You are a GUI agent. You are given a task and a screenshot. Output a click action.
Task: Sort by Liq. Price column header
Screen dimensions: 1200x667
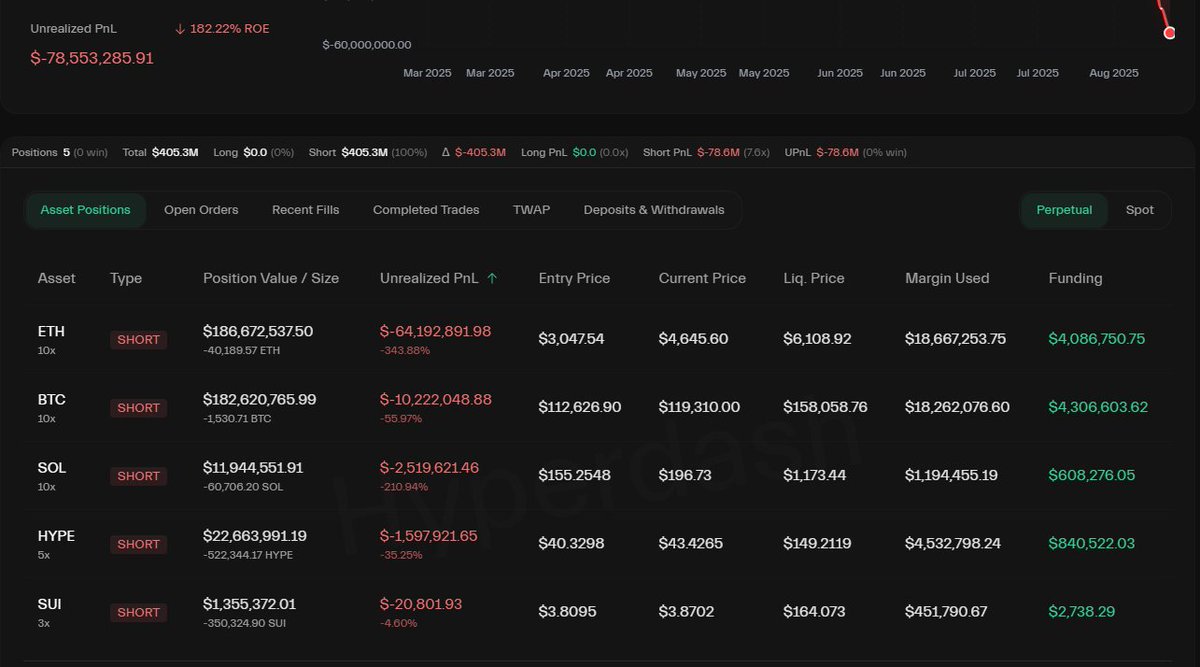pos(814,278)
